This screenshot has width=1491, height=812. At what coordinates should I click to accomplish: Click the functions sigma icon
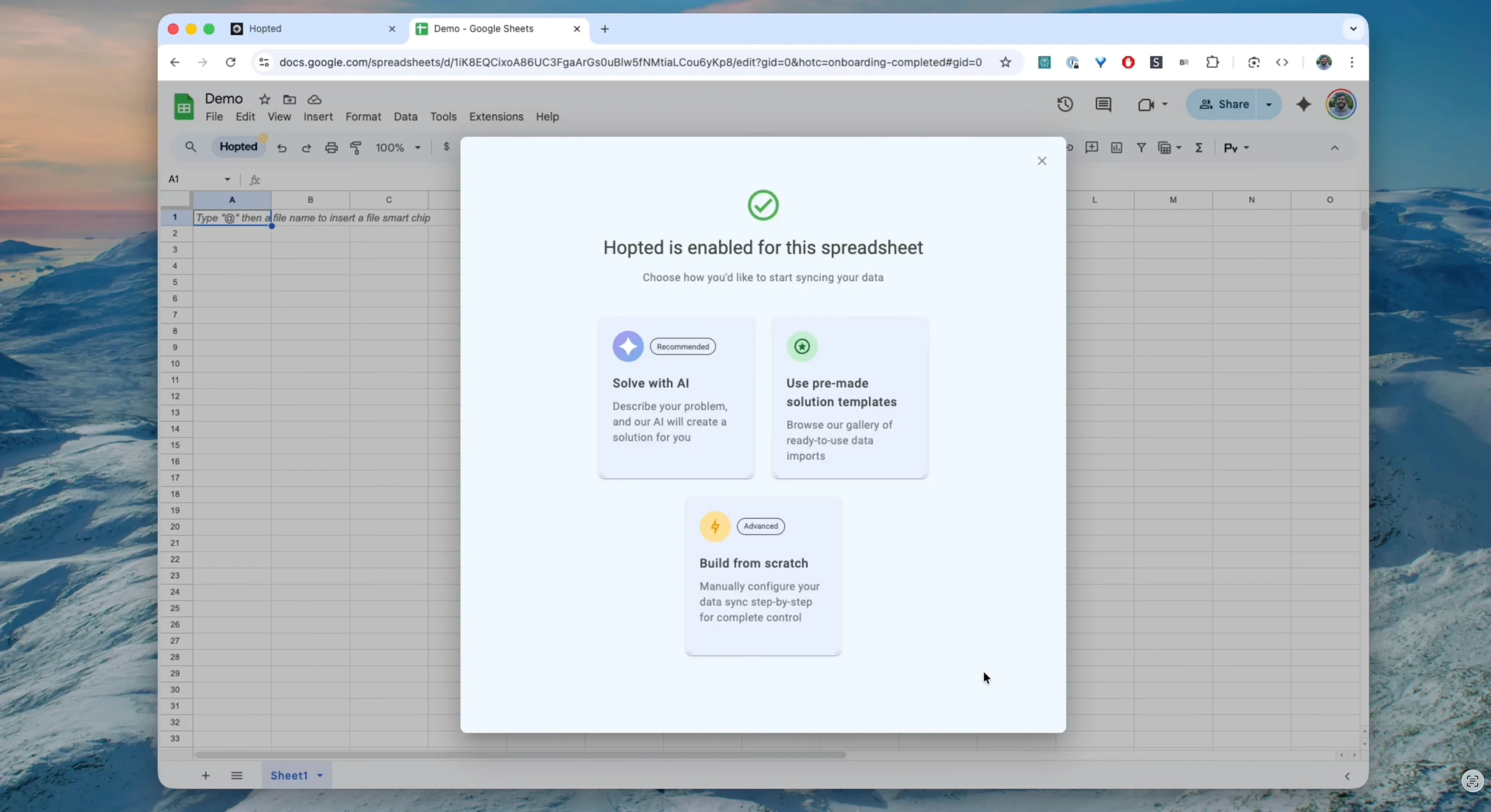(1199, 148)
